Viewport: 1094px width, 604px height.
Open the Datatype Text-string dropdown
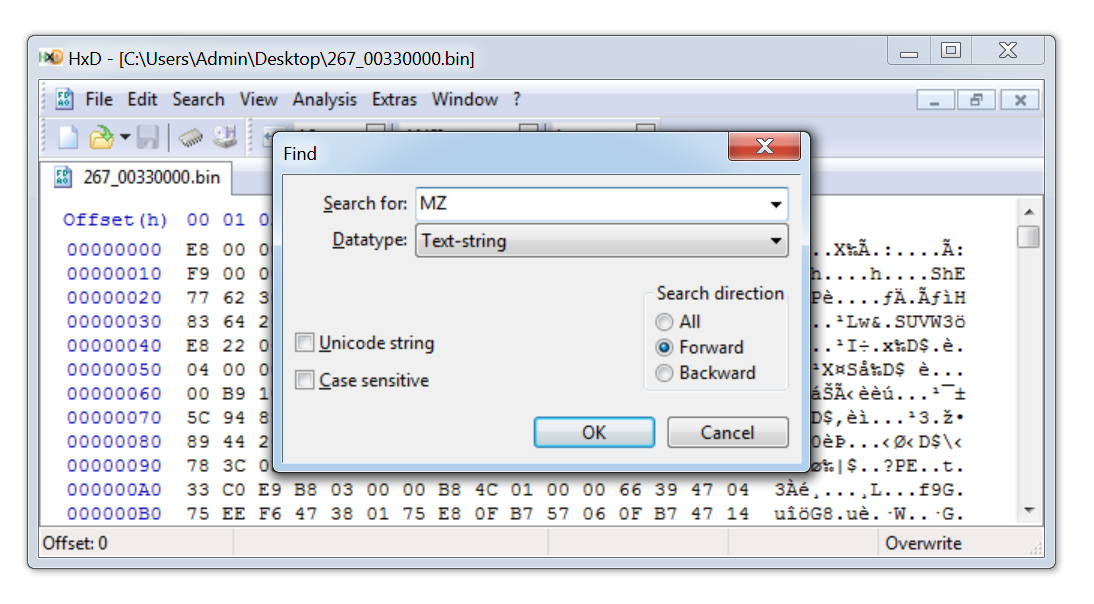775,241
